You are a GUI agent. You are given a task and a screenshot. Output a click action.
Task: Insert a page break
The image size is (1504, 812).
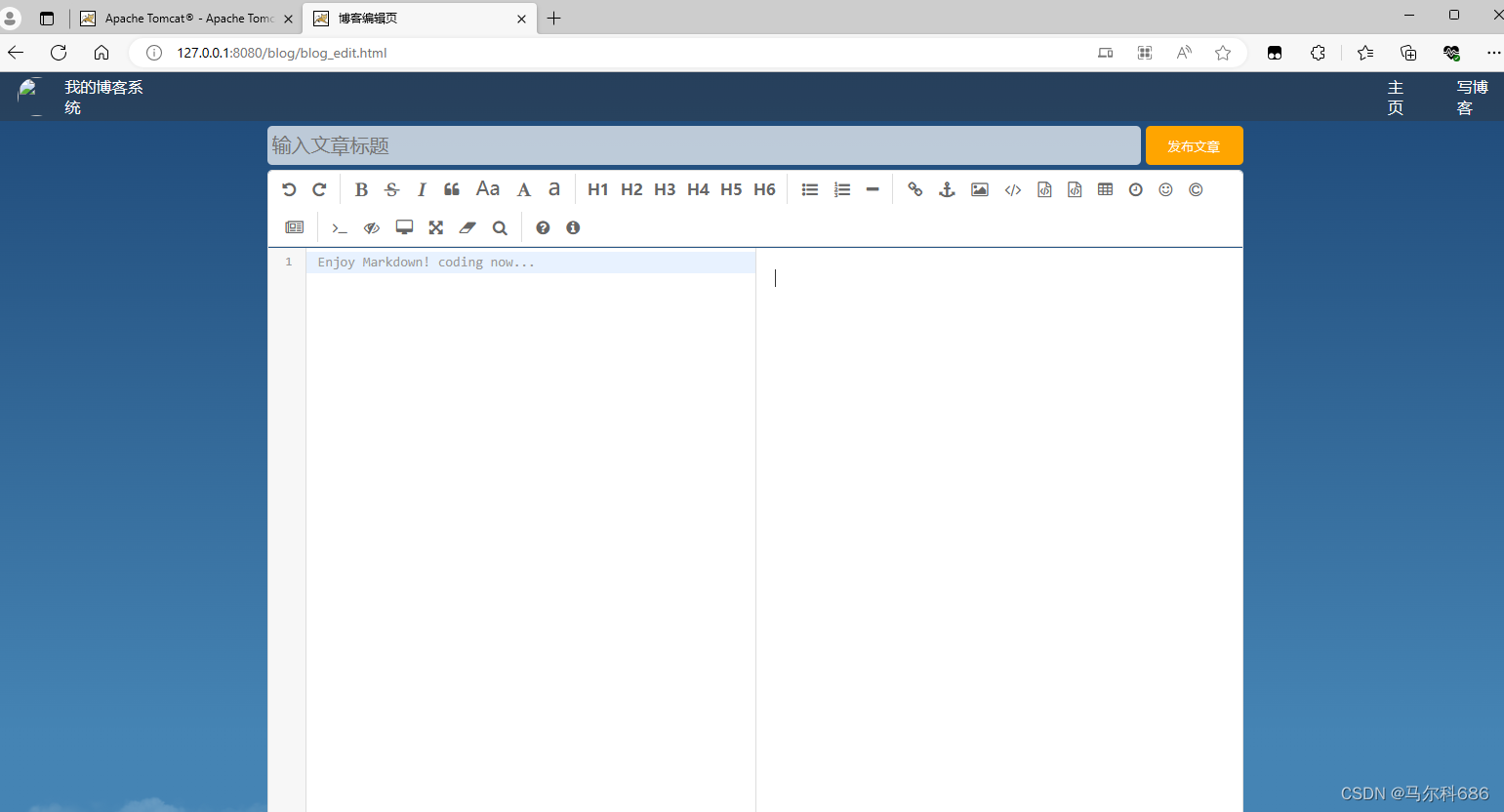(x=295, y=227)
